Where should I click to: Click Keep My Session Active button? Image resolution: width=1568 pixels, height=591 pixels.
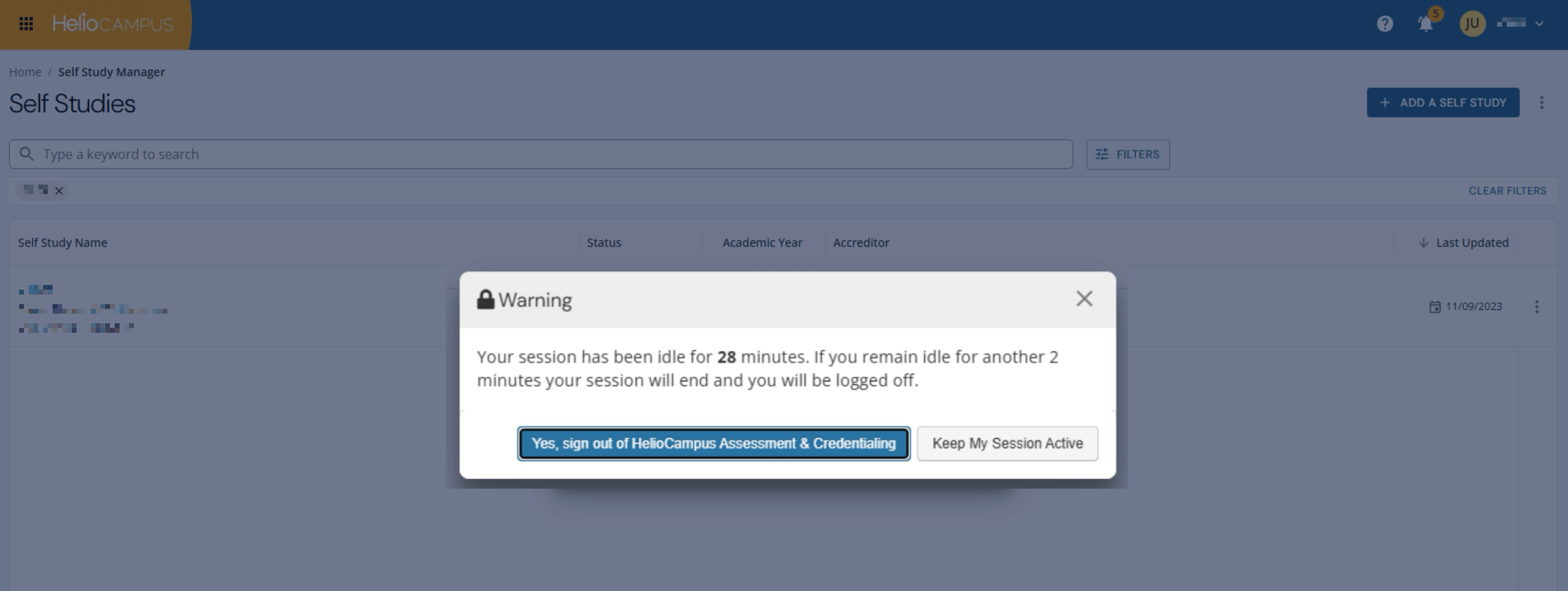(x=1007, y=444)
